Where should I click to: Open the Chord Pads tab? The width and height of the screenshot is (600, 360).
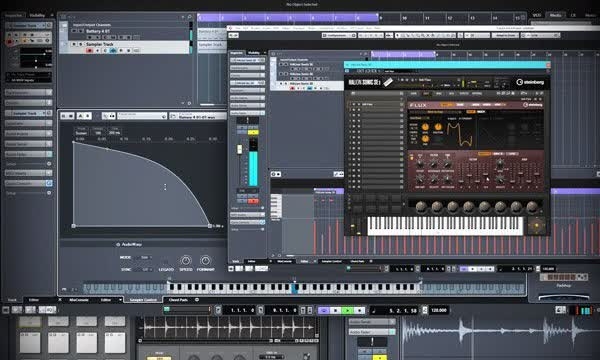tap(178, 300)
